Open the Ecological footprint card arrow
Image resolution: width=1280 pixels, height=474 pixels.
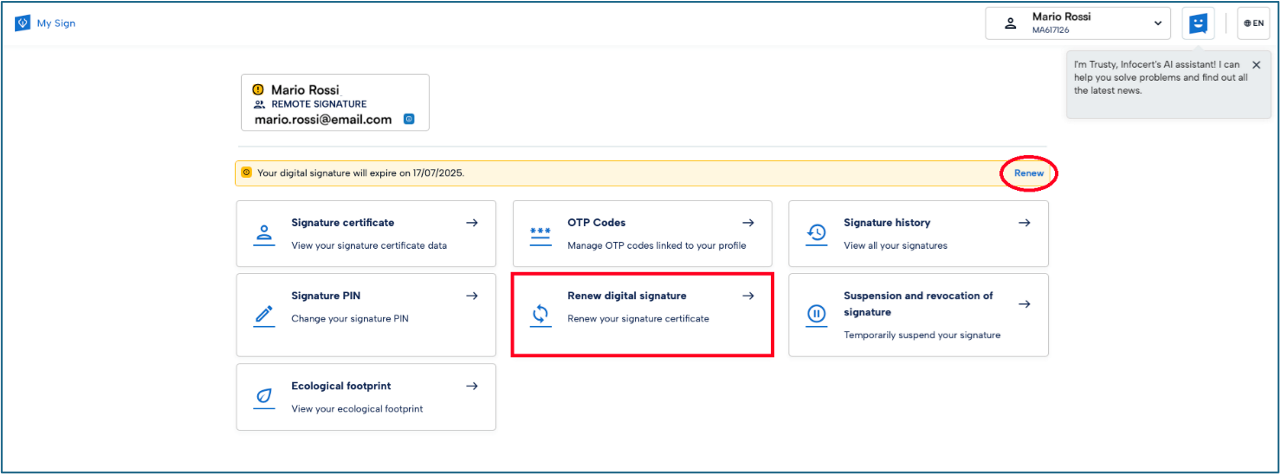pos(472,386)
